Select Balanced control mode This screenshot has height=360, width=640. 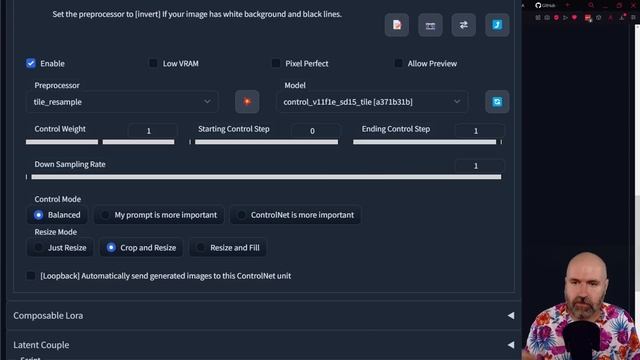click(57, 215)
